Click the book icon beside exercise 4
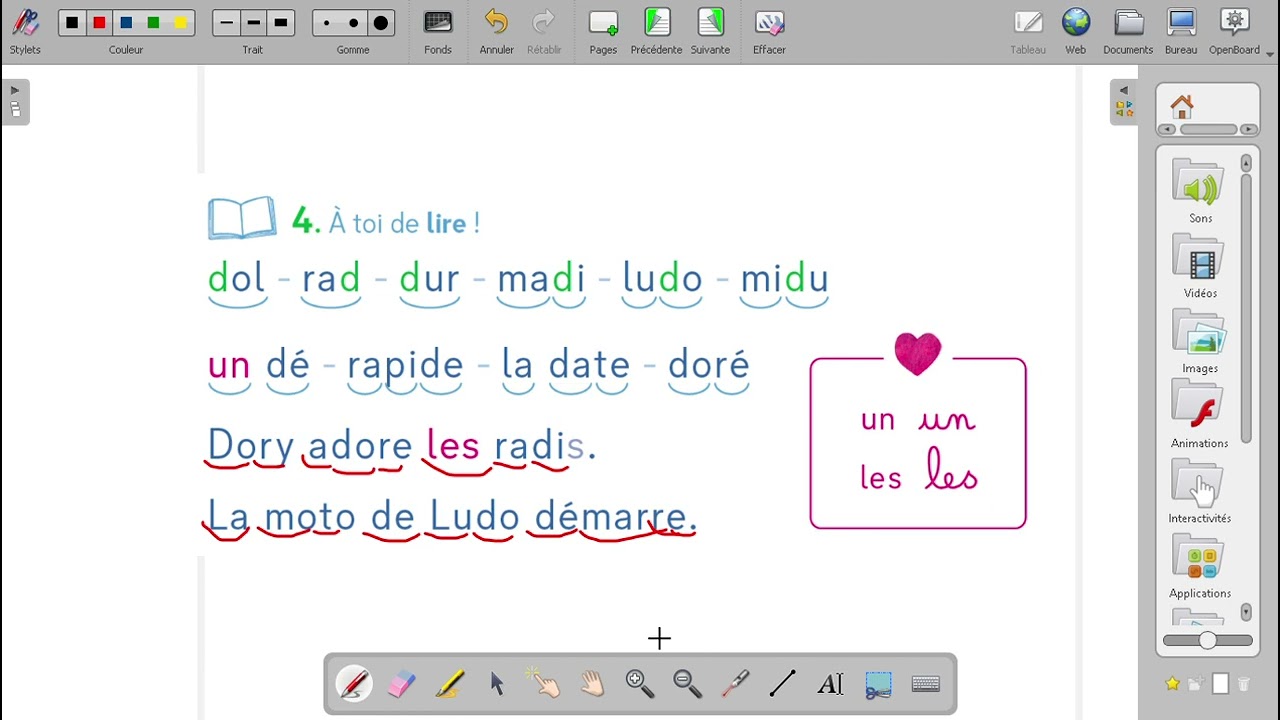Viewport: 1280px width, 720px height. point(242,218)
